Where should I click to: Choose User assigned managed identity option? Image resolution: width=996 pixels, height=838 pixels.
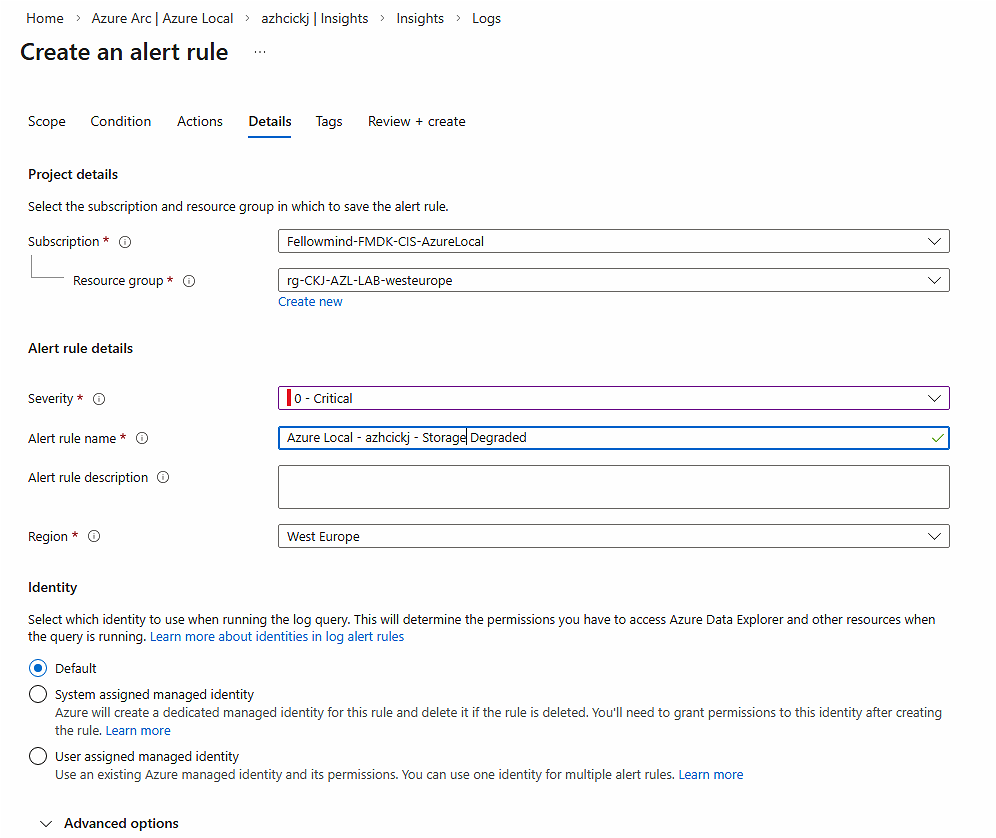click(x=38, y=756)
